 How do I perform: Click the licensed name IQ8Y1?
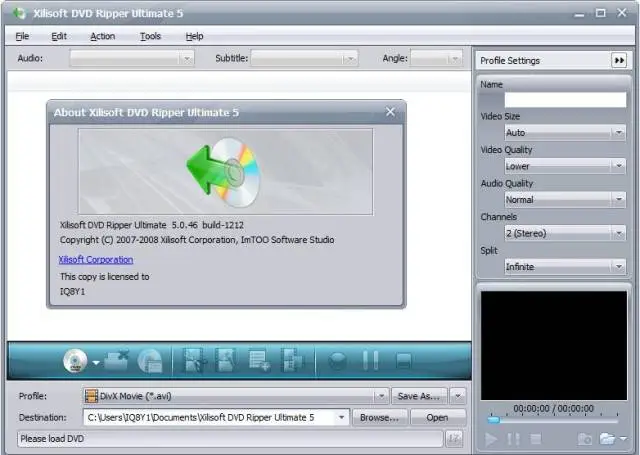pyautogui.click(x=73, y=291)
